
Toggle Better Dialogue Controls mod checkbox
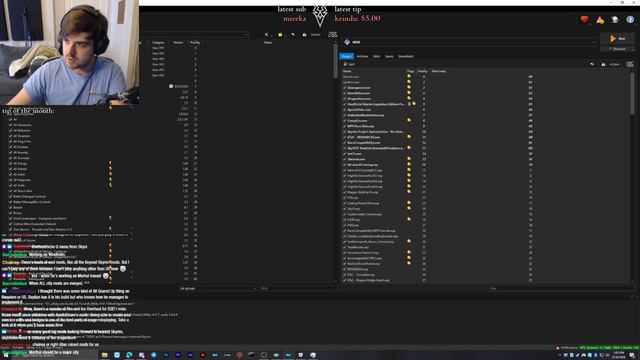11,196
